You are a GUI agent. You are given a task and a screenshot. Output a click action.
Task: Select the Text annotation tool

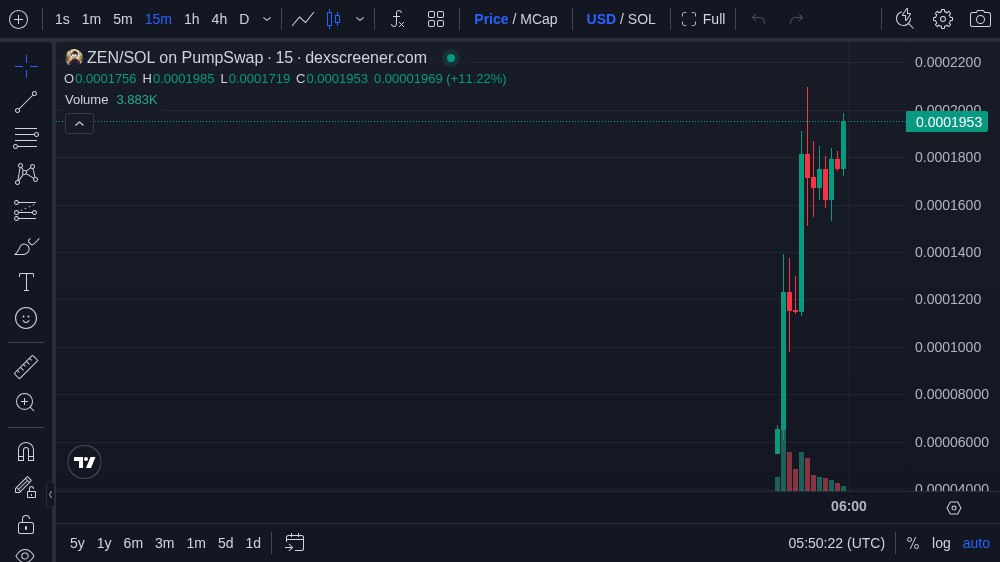point(26,282)
